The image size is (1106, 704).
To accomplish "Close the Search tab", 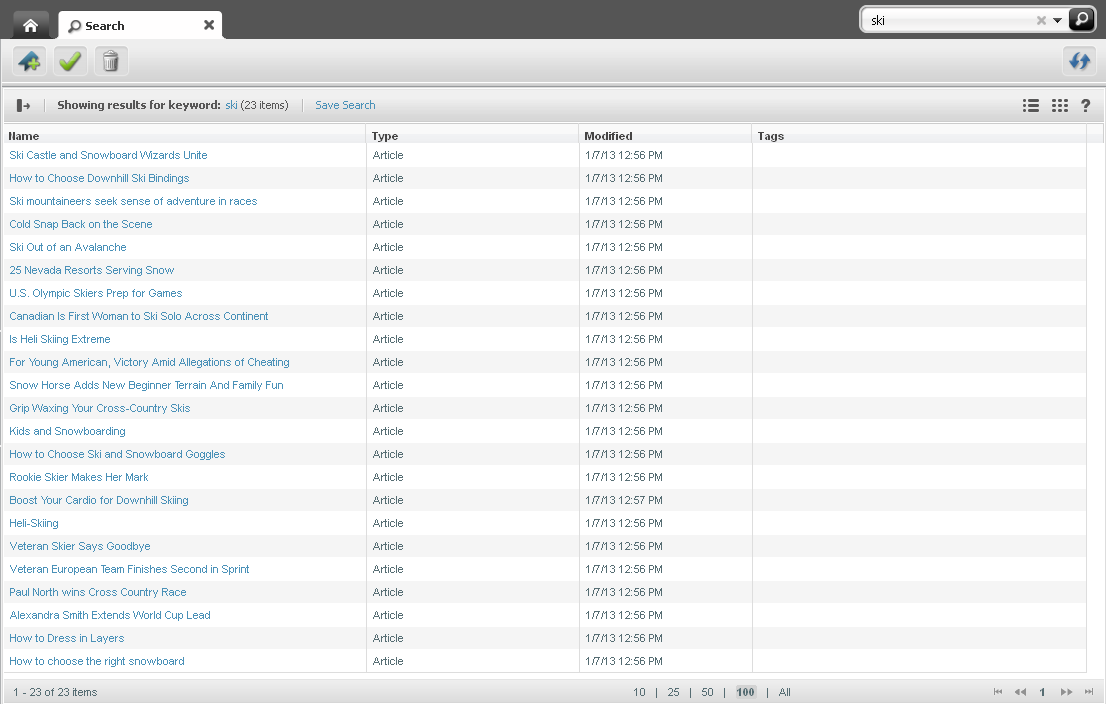I will click(209, 25).
